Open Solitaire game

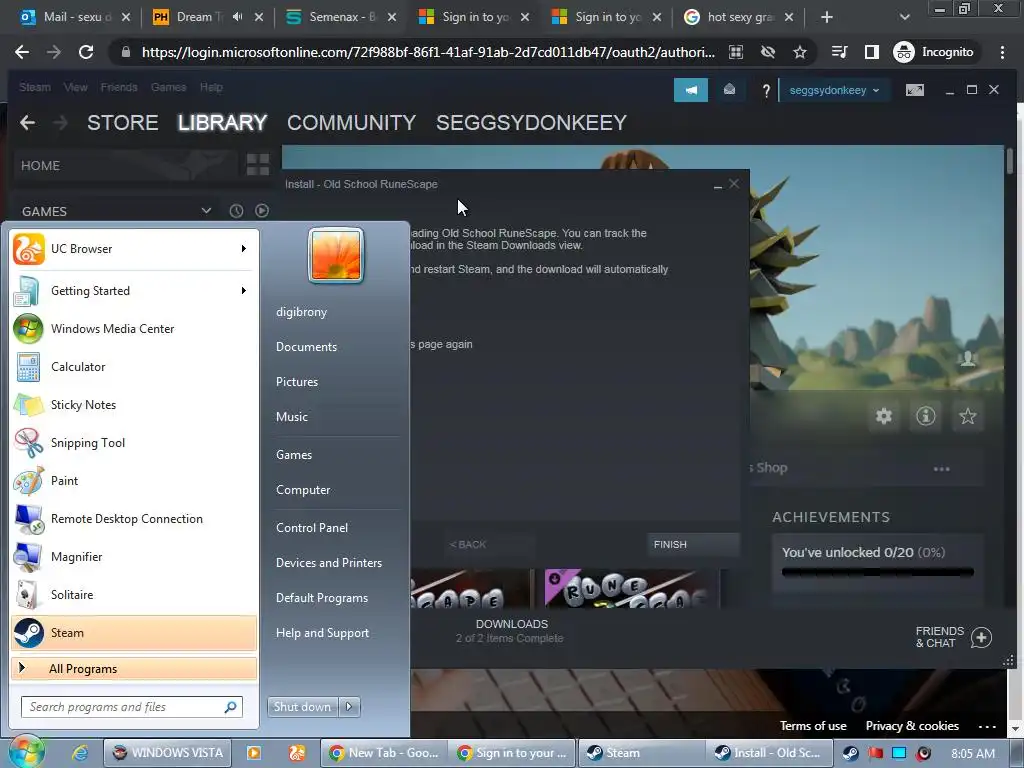(134, 594)
